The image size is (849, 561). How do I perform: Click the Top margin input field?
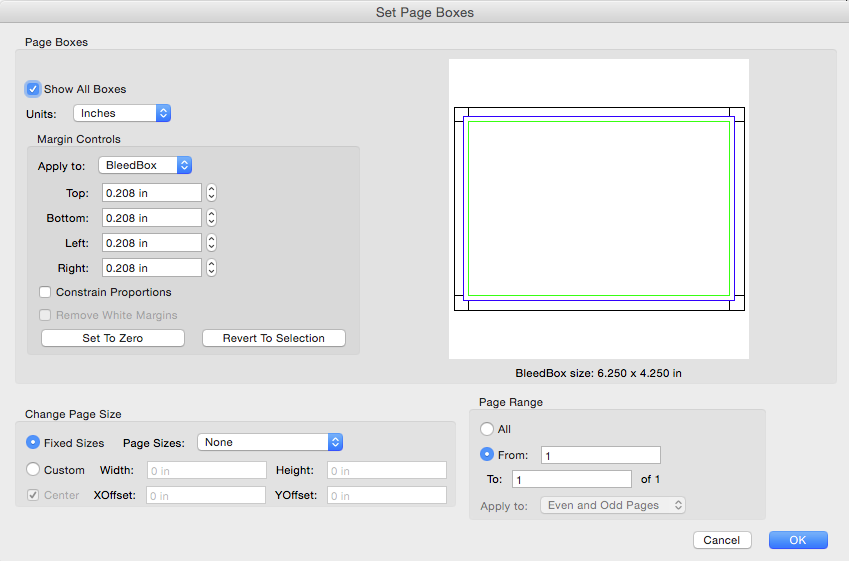pos(152,193)
